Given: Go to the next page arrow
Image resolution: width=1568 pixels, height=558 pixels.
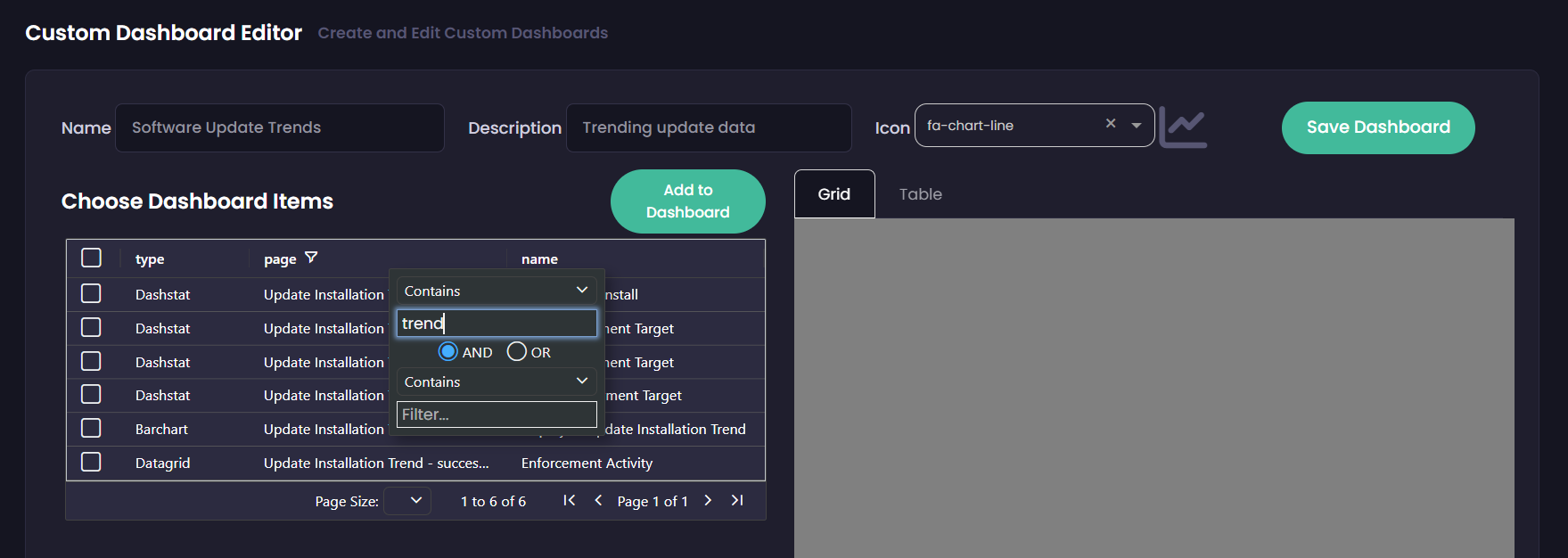Looking at the screenshot, I should tap(708, 500).
